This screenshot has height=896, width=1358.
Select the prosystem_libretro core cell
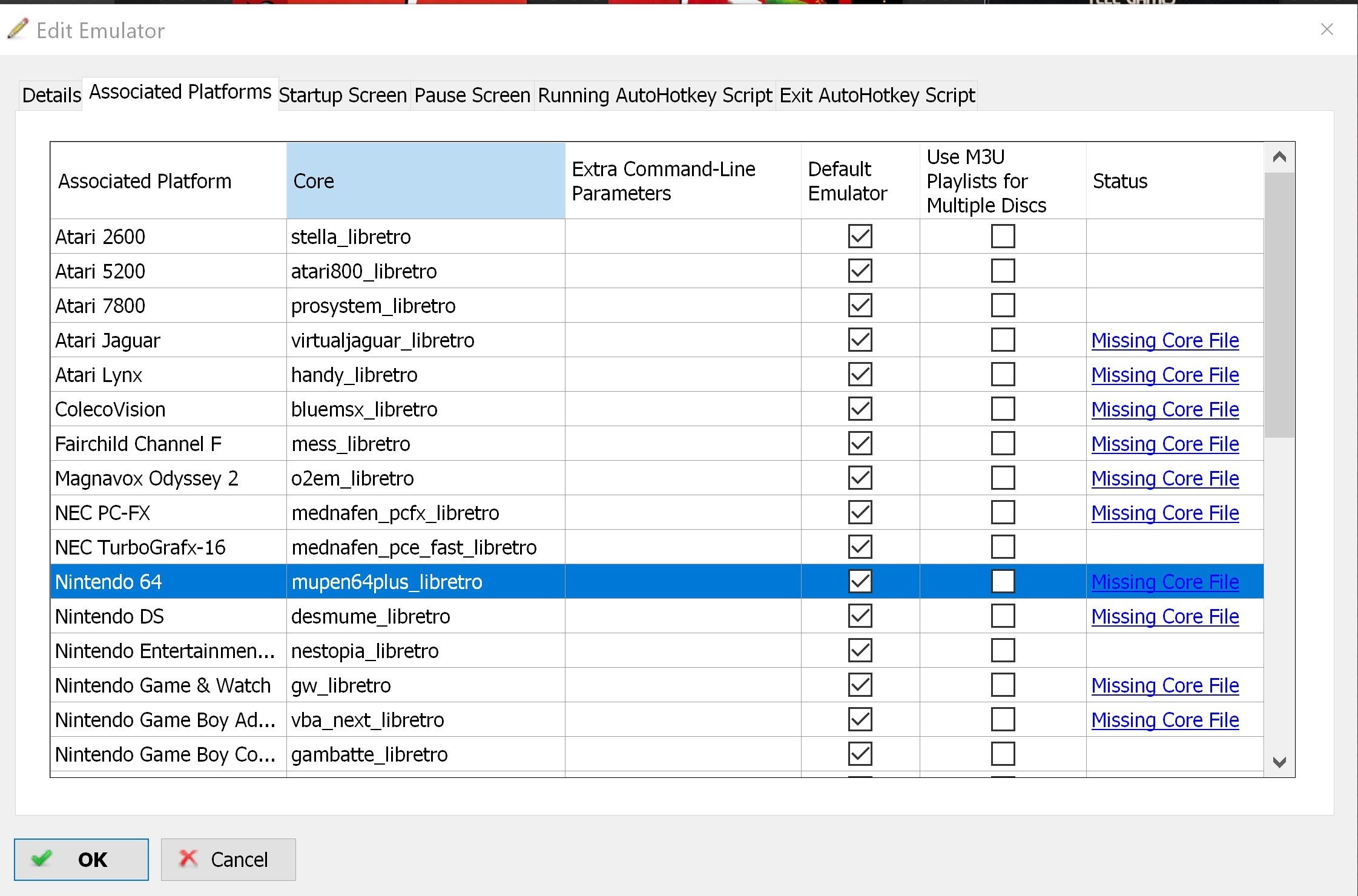(426, 305)
